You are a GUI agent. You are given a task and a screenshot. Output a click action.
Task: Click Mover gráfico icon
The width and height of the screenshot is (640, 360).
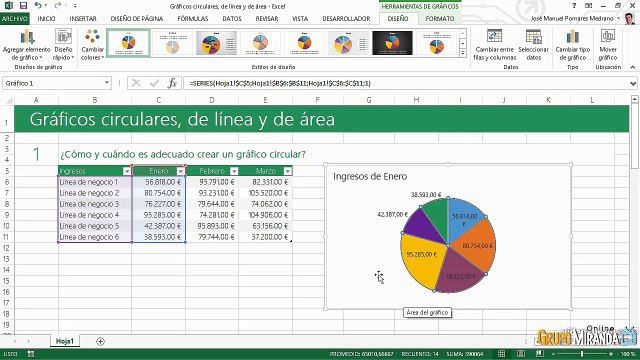click(x=608, y=45)
